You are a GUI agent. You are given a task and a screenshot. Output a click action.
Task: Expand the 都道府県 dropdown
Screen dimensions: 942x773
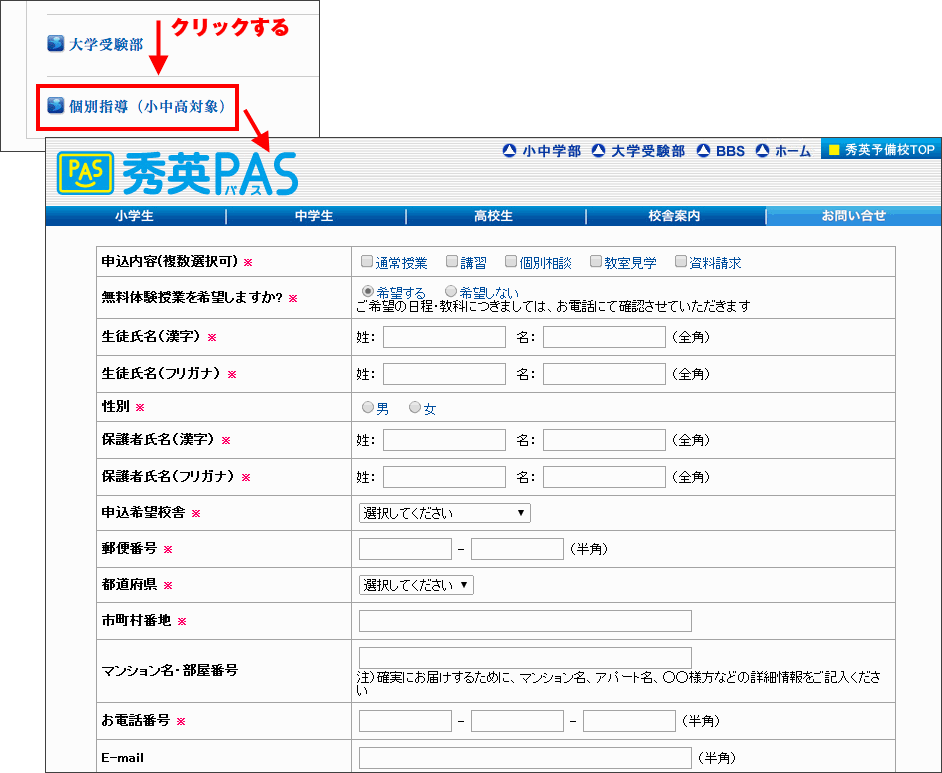click(x=416, y=585)
